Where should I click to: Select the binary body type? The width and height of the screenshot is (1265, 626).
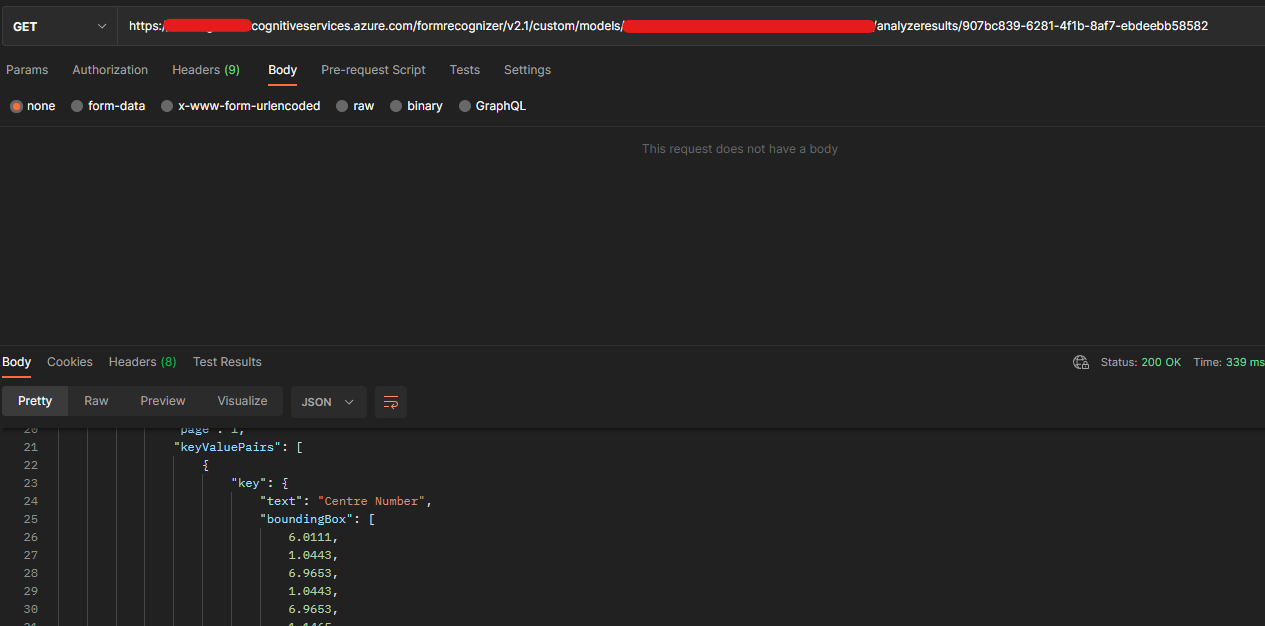point(416,106)
